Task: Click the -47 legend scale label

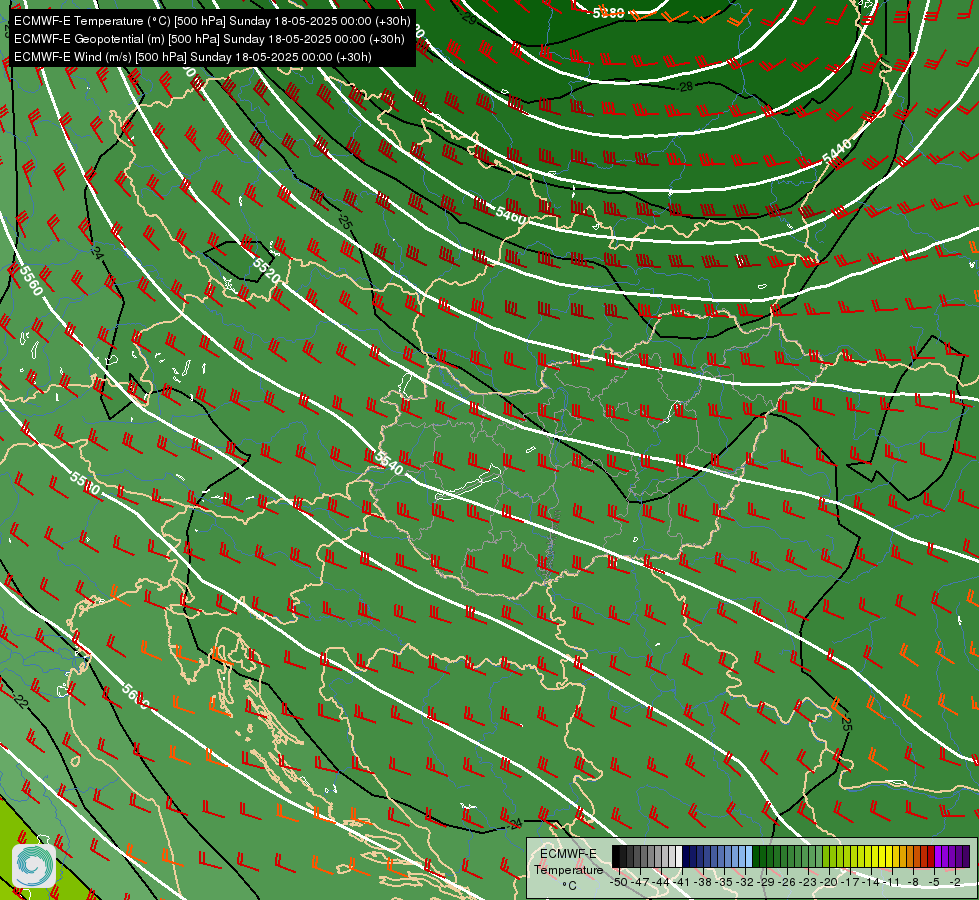Action: (x=641, y=883)
